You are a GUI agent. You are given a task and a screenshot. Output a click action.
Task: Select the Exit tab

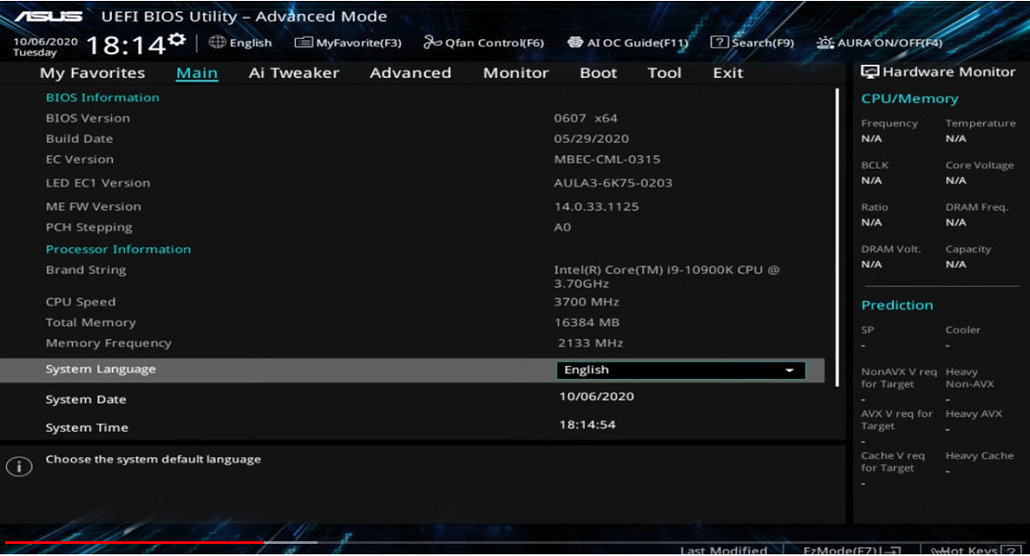[x=728, y=73]
